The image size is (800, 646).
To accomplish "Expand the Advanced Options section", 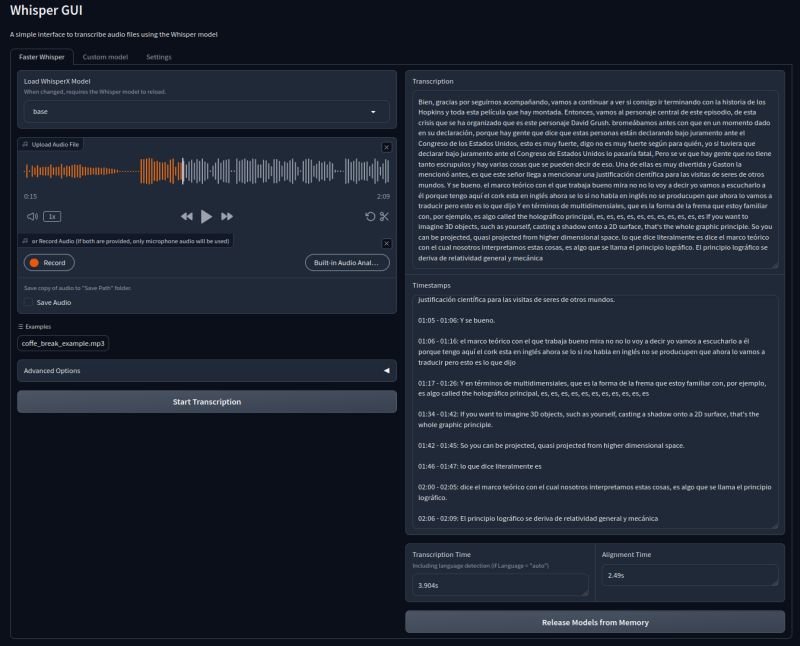I will pos(206,372).
